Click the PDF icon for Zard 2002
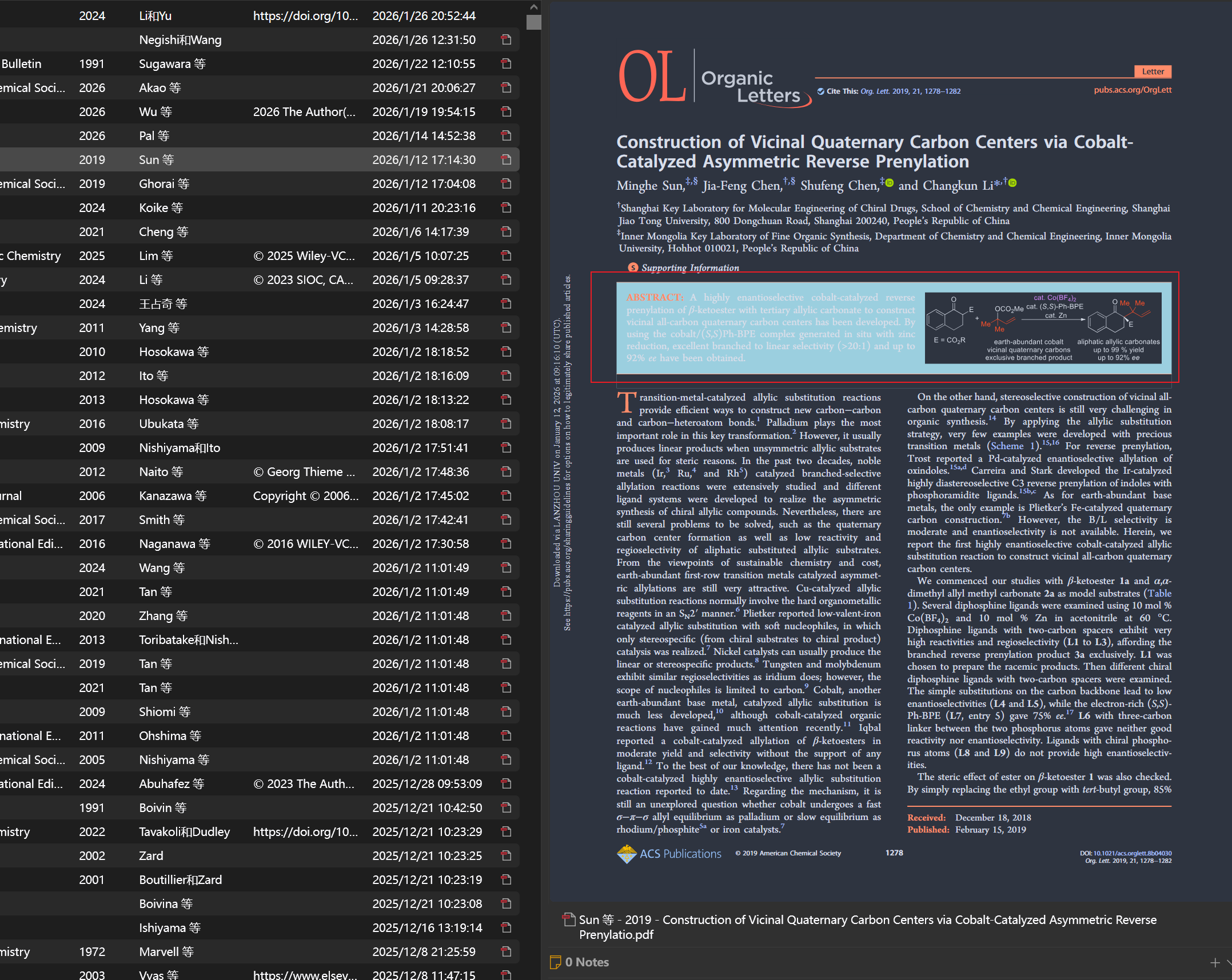The width and height of the screenshot is (1232, 980). (x=506, y=855)
